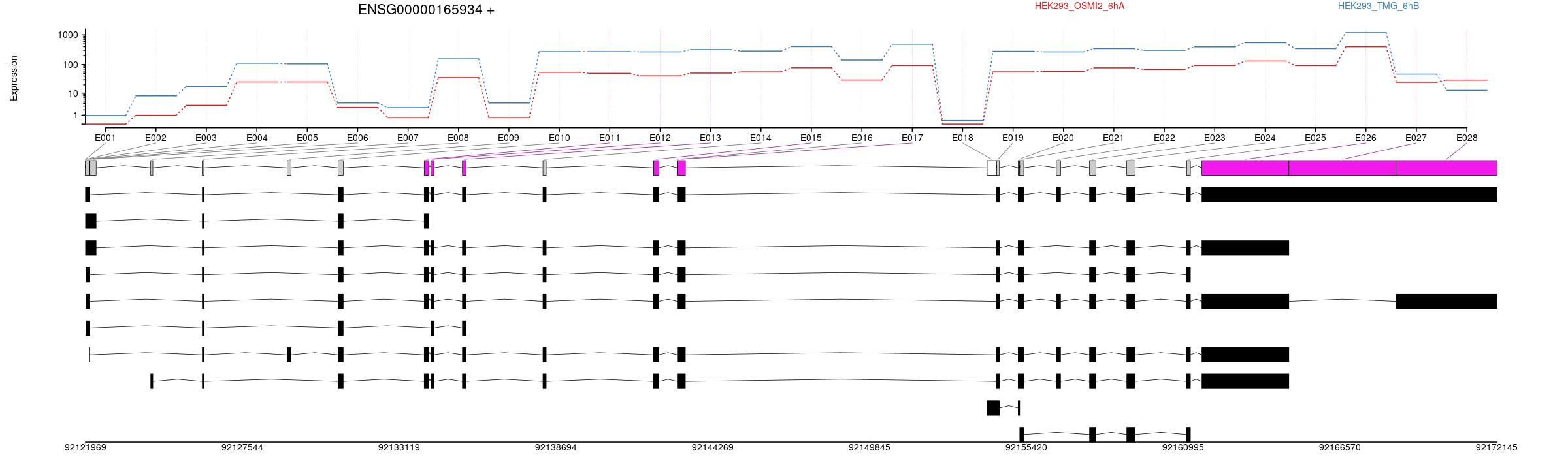The height and width of the screenshot is (457, 1568).
Task: Select exon label E010
Action: tap(559, 138)
